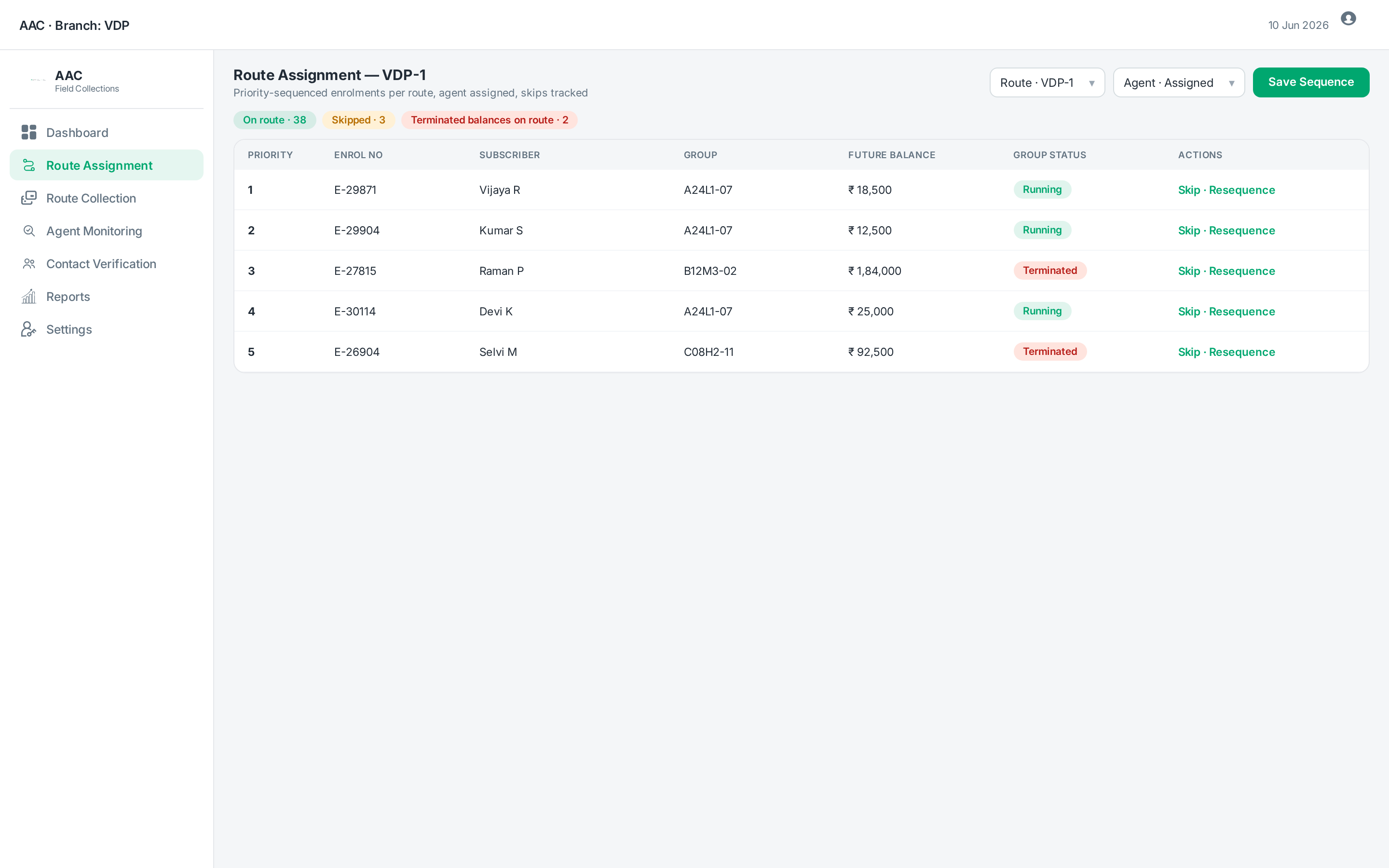Viewport: 1389px width, 868px height.
Task: Click enrol number E-30114
Action: point(354,312)
